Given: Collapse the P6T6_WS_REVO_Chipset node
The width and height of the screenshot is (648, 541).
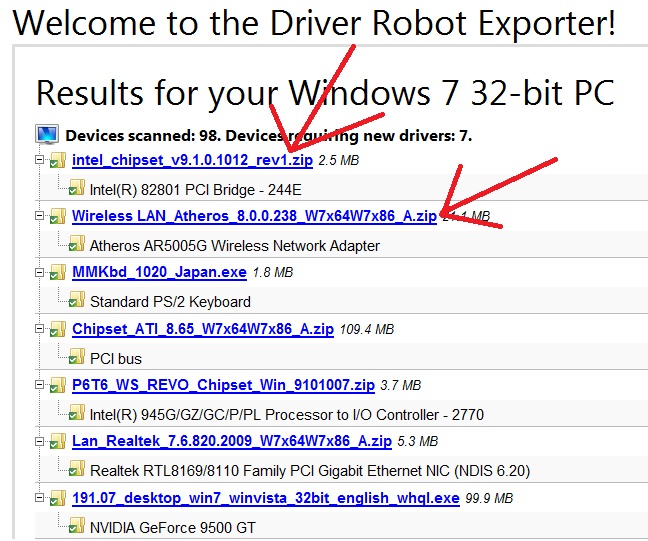Looking at the screenshot, I should pyautogui.click(x=39, y=385).
